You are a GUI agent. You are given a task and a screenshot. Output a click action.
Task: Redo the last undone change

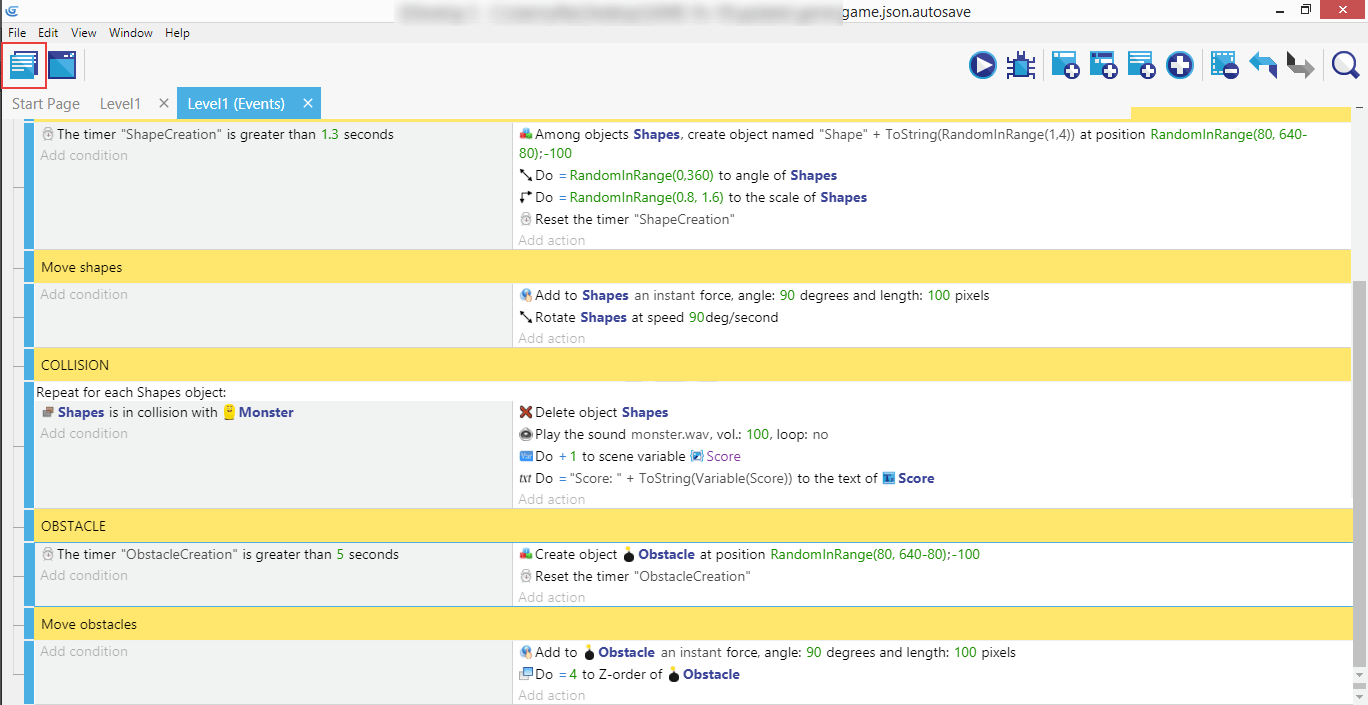pos(1300,66)
